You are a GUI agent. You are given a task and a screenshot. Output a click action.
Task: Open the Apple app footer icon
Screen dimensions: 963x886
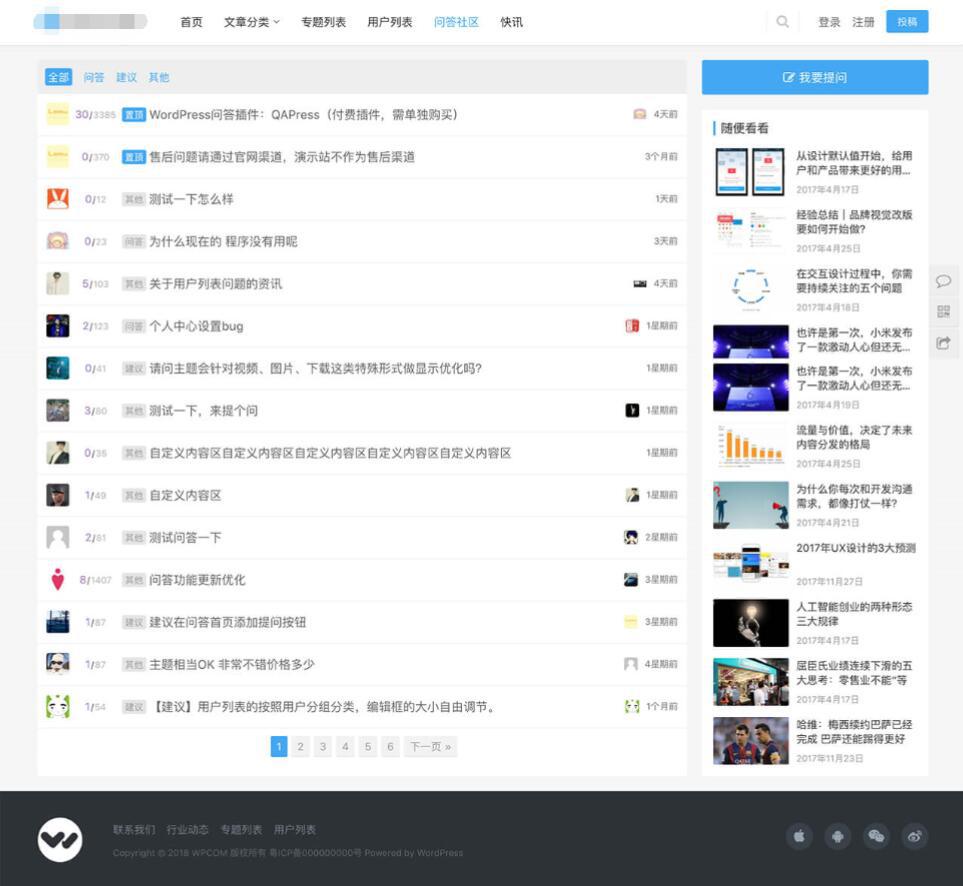799,836
